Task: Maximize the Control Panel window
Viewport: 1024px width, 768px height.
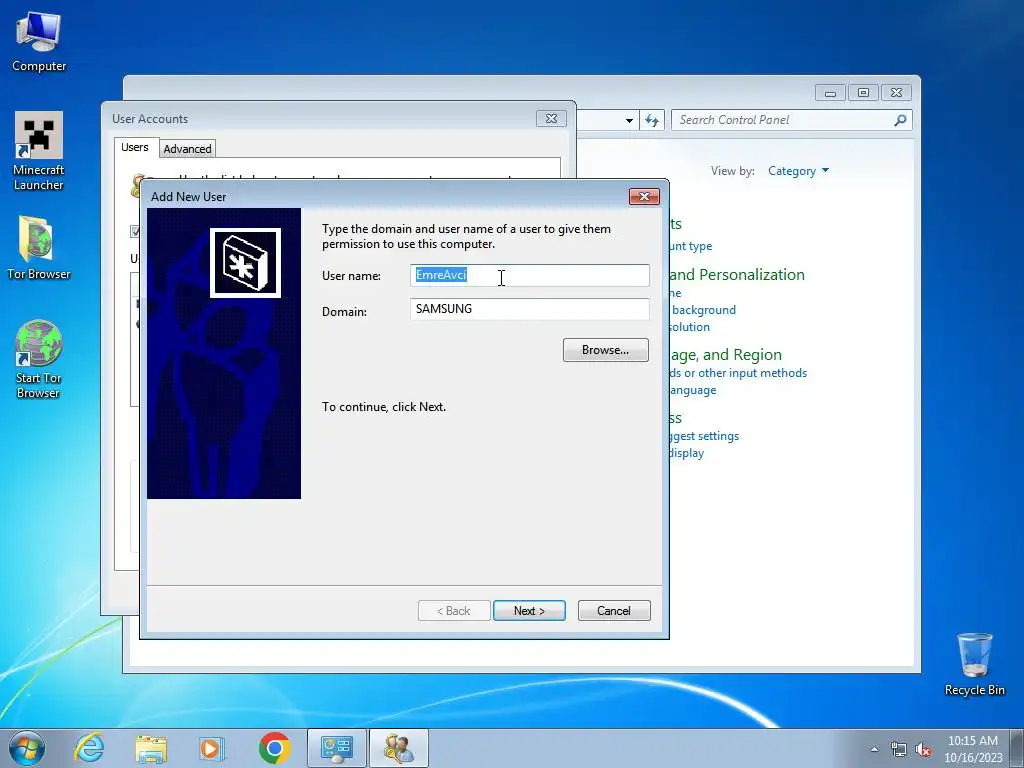Action: click(863, 93)
